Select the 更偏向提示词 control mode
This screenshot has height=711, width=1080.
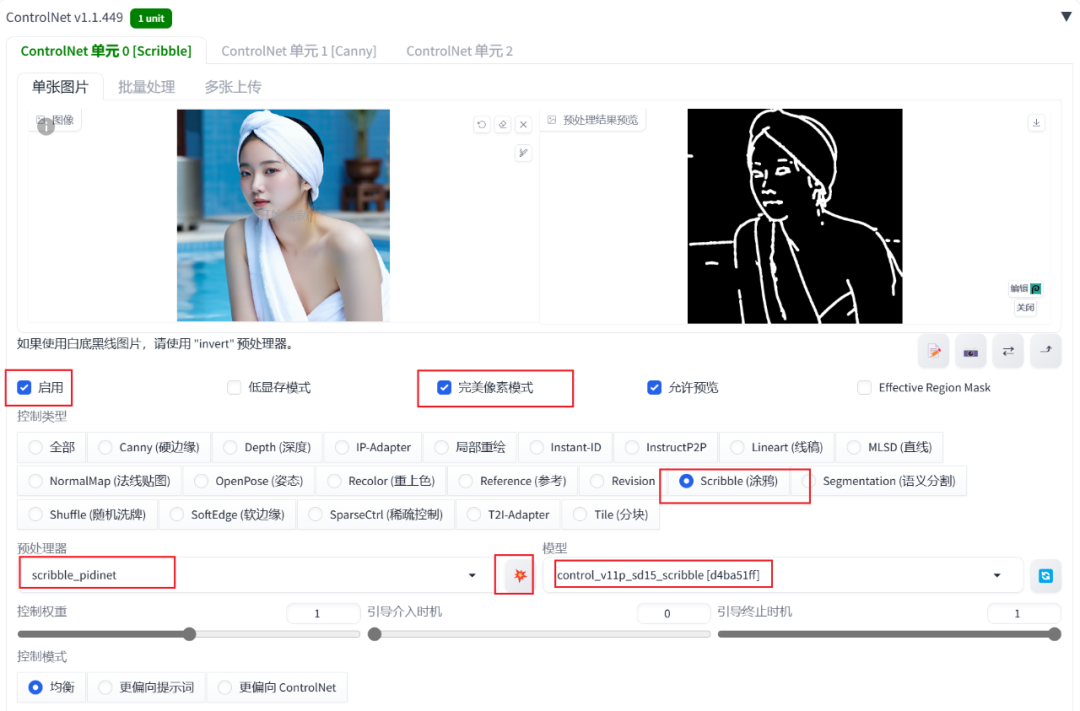(x=146, y=687)
